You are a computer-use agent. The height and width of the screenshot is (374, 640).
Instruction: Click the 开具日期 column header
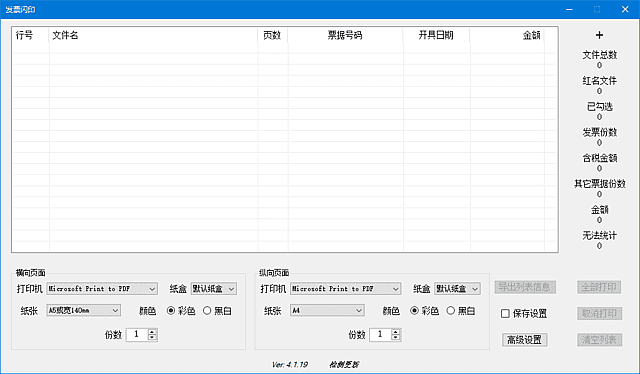[436, 35]
